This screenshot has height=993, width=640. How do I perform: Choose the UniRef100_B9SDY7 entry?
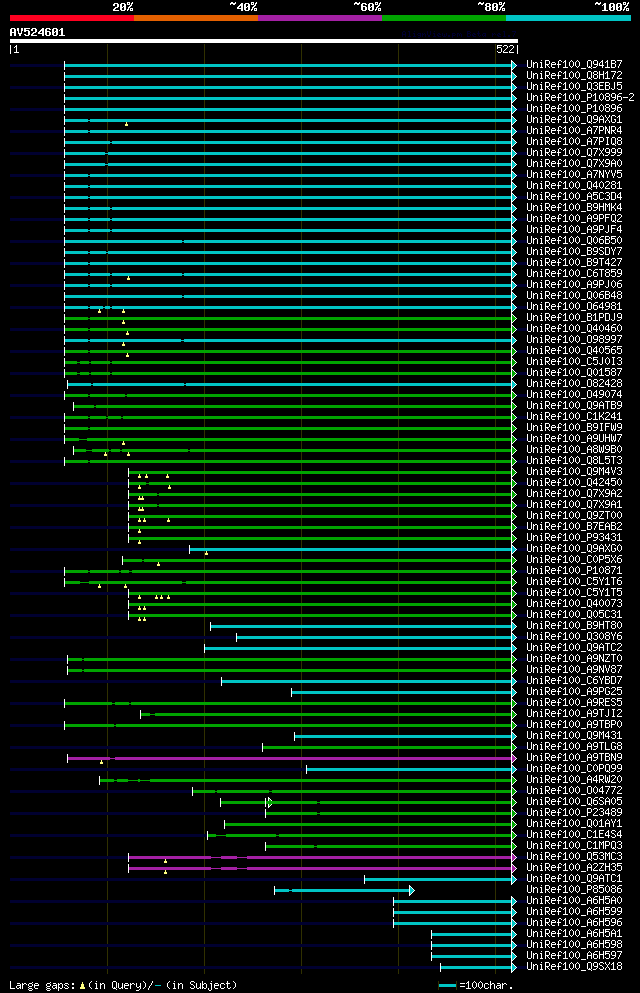574,251
